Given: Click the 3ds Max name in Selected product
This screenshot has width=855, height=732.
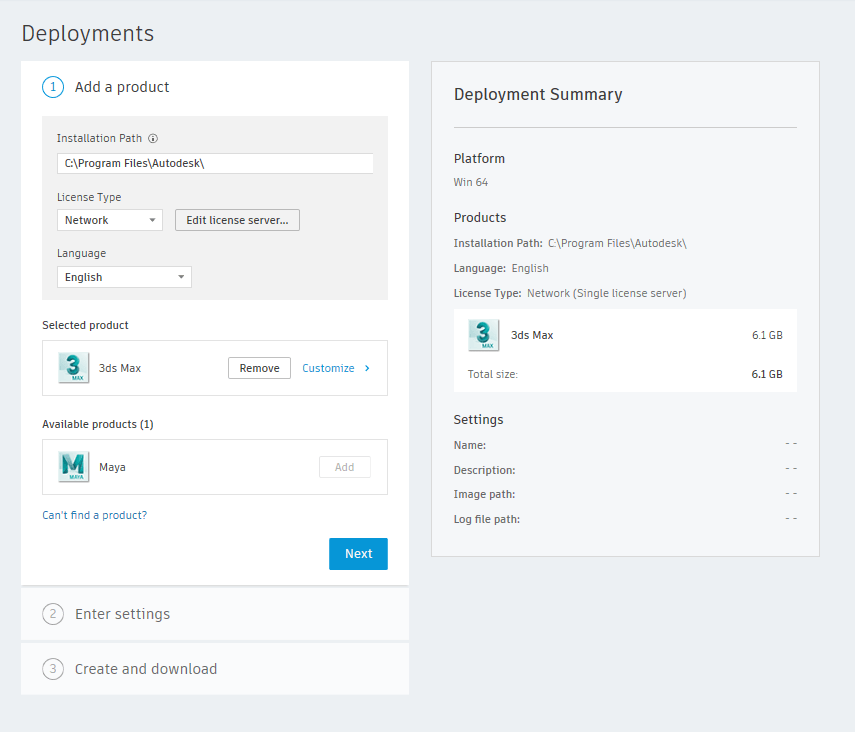Looking at the screenshot, I should coord(120,368).
